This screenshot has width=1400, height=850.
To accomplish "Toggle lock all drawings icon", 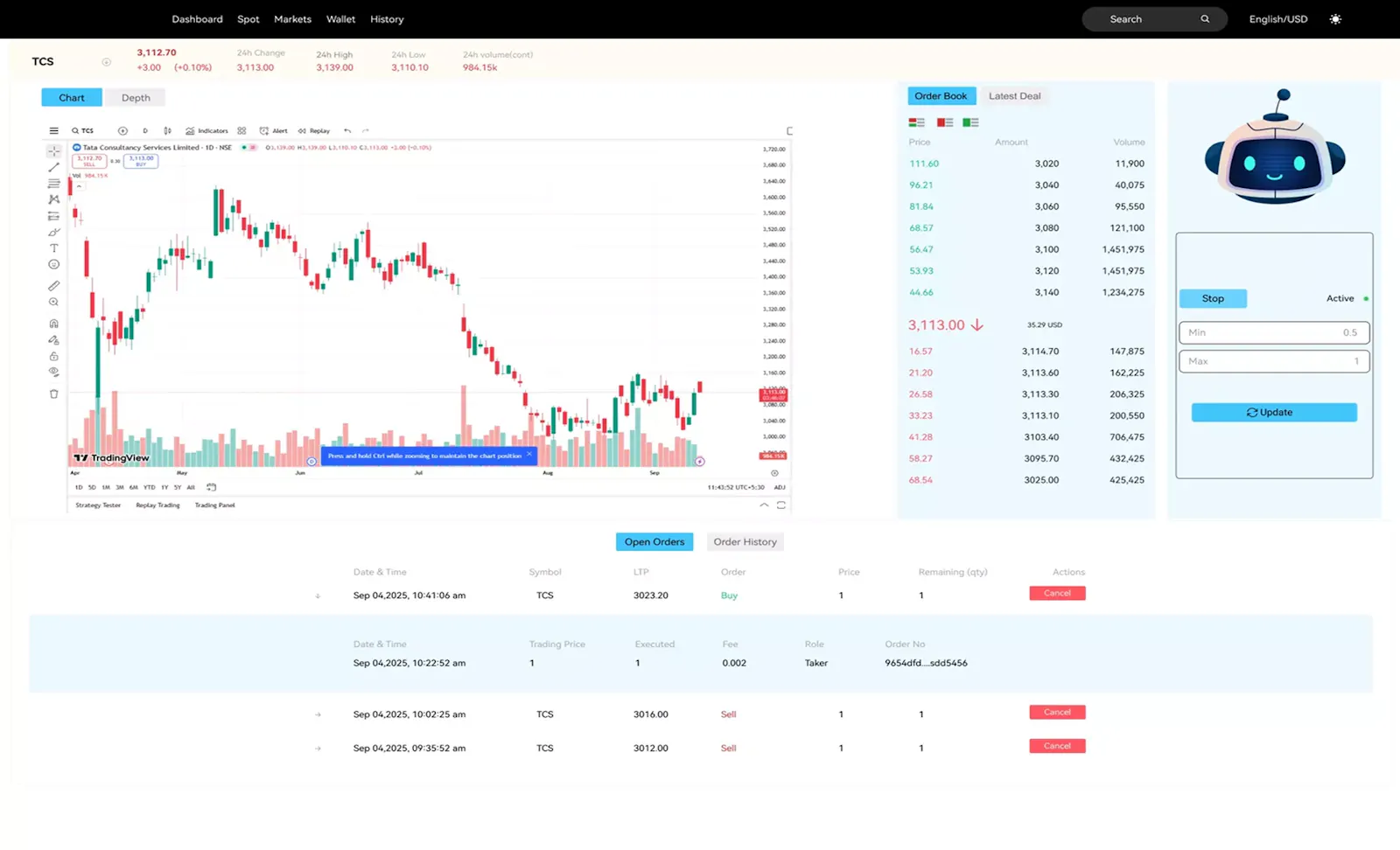I will click(x=53, y=356).
